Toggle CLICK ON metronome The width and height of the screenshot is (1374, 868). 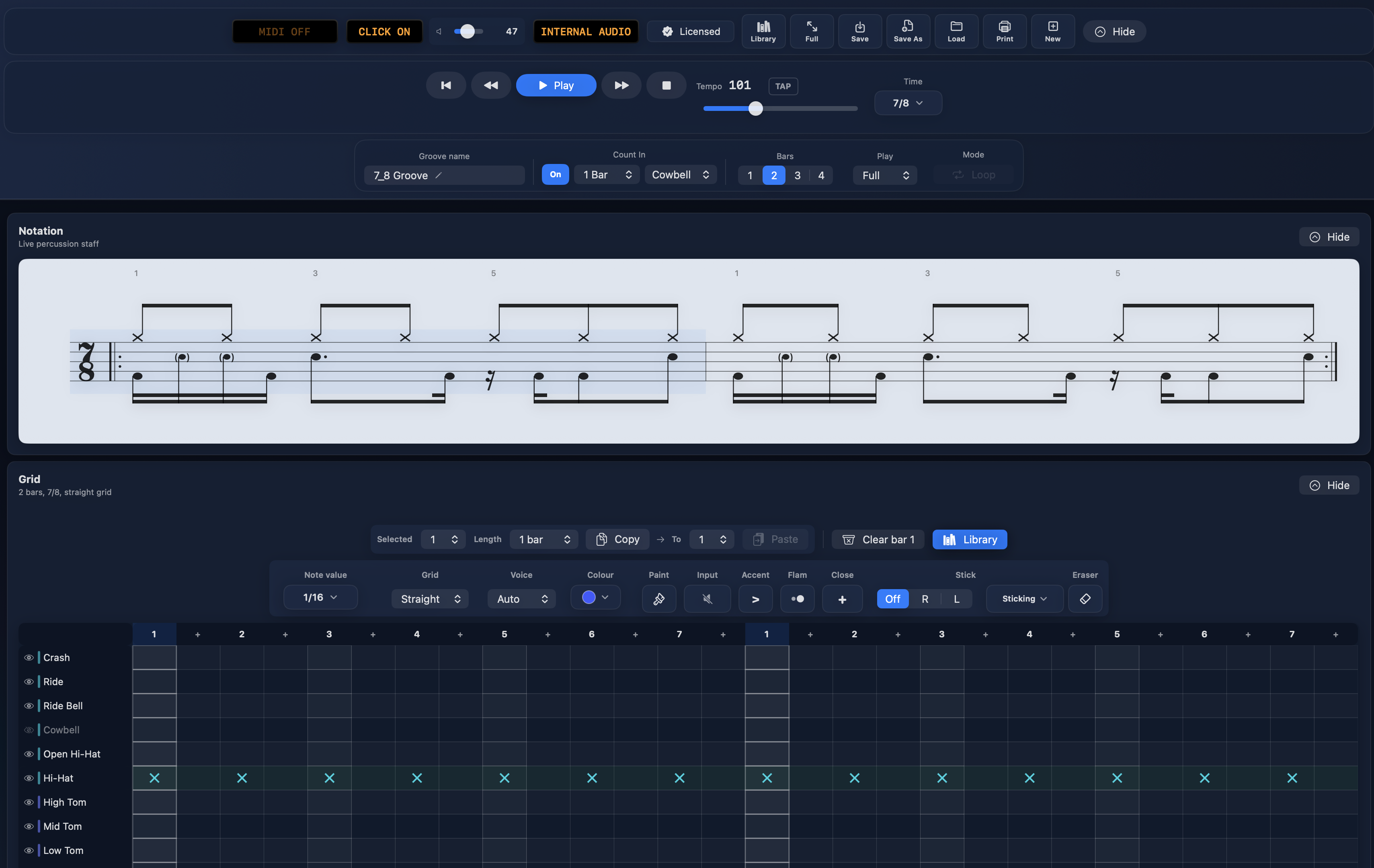click(x=384, y=32)
